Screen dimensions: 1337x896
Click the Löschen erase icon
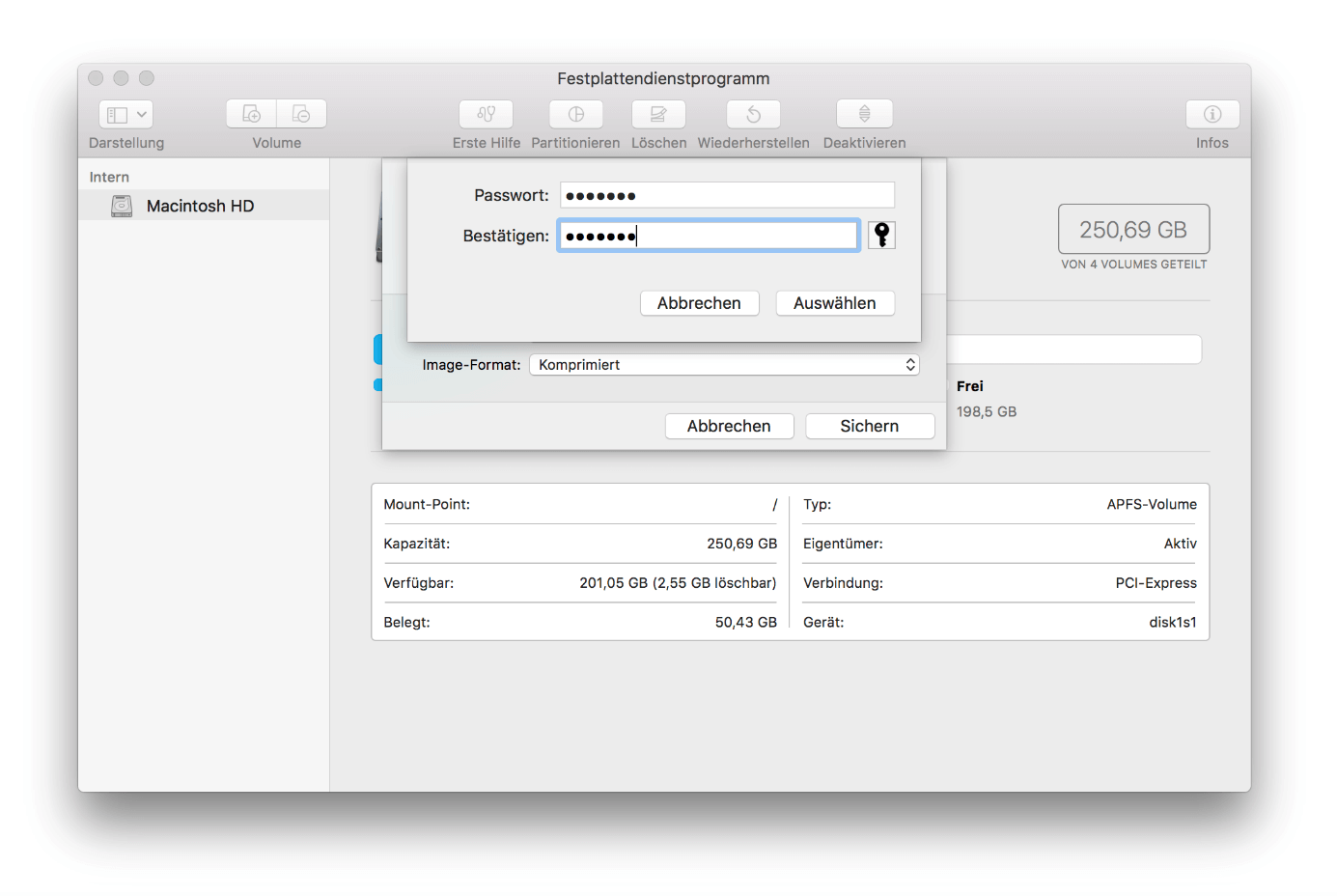click(x=658, y=114)
